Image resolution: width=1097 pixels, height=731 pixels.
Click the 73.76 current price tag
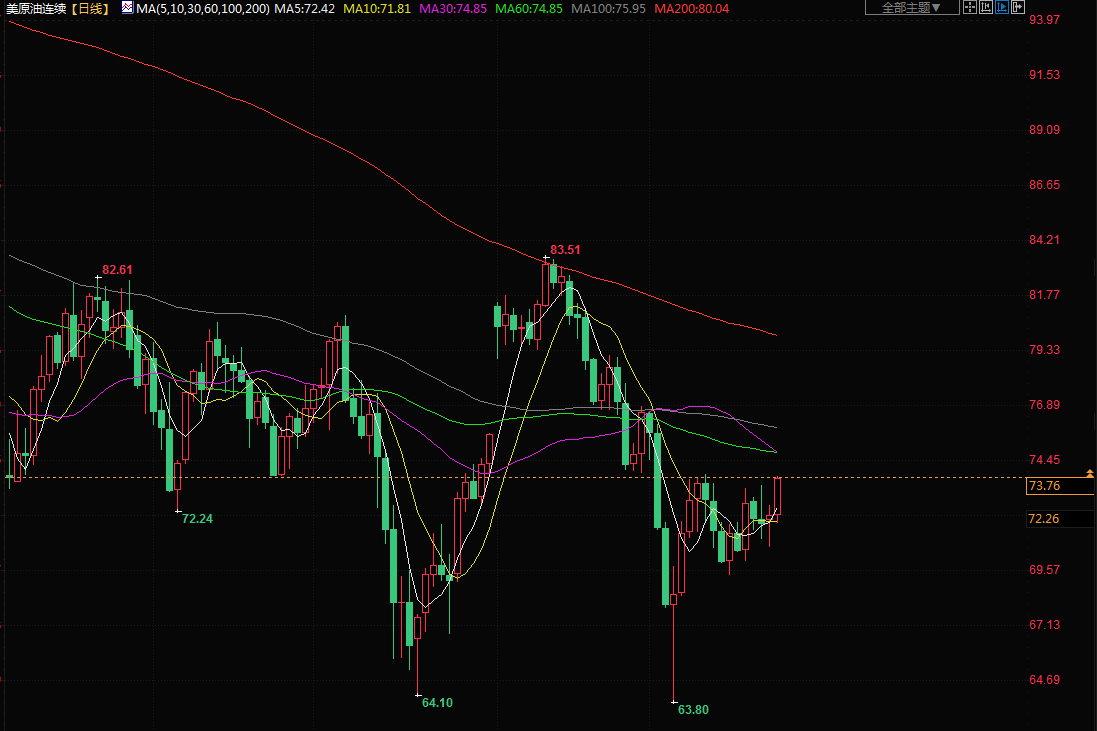(1043, 486)
